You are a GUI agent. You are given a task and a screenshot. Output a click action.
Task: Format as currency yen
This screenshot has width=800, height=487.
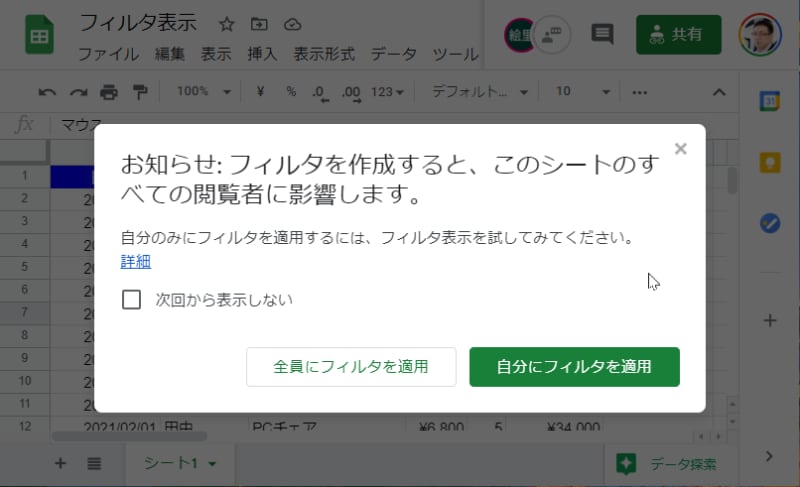click(260, 92)
